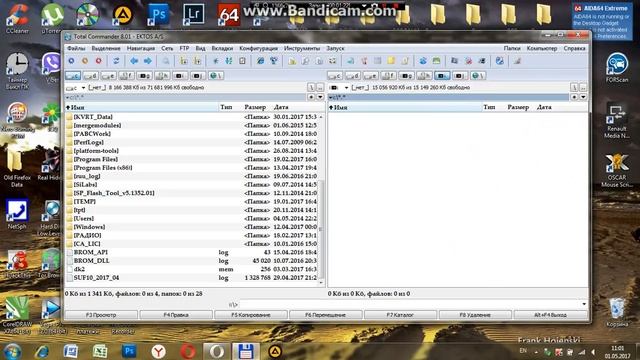Switch right panel to drive c

335,76
